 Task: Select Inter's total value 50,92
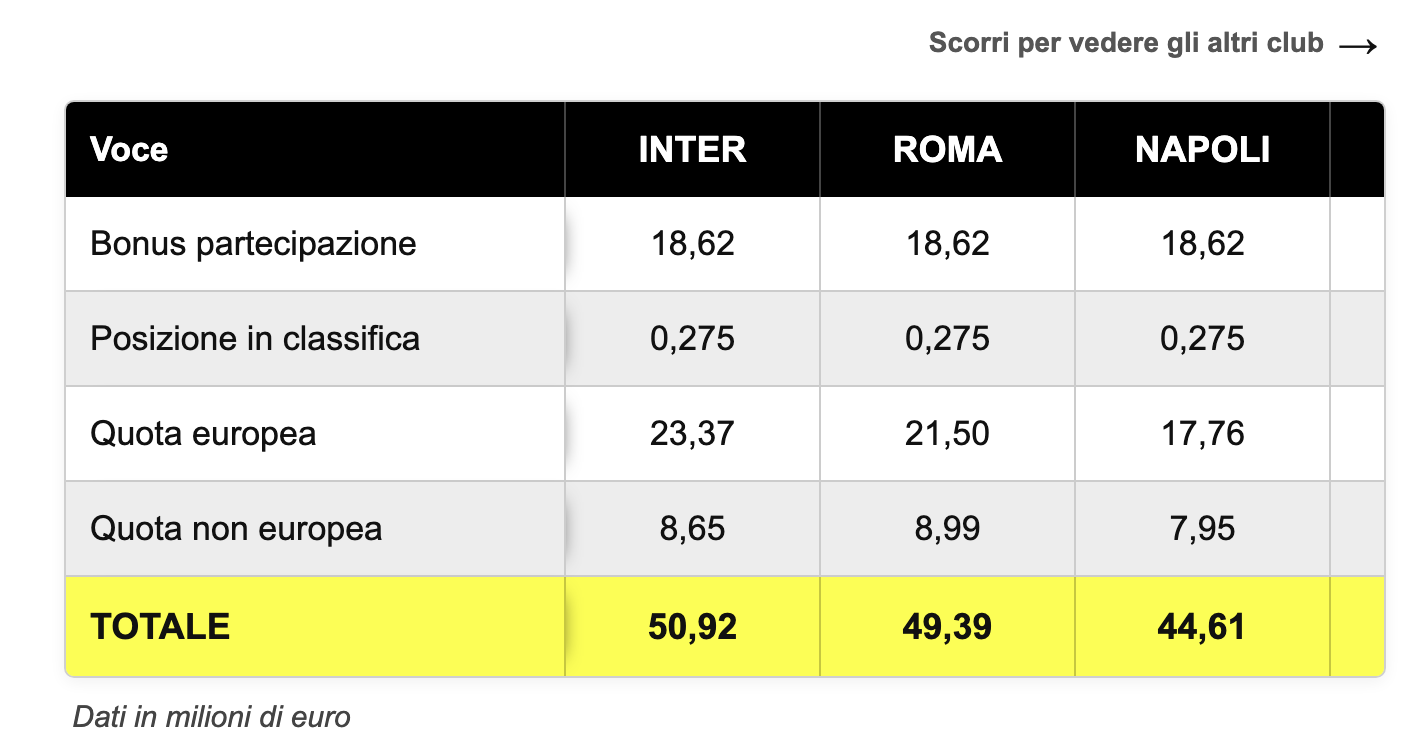(x=692, y=627)
